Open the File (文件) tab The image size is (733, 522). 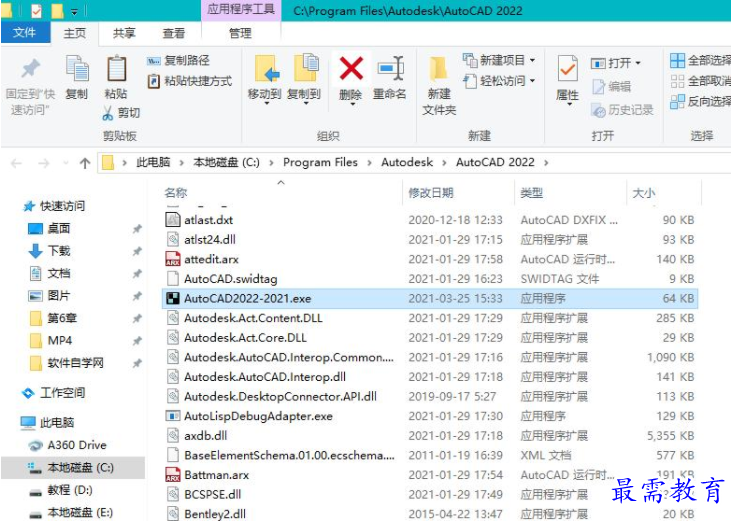[25, 33]
